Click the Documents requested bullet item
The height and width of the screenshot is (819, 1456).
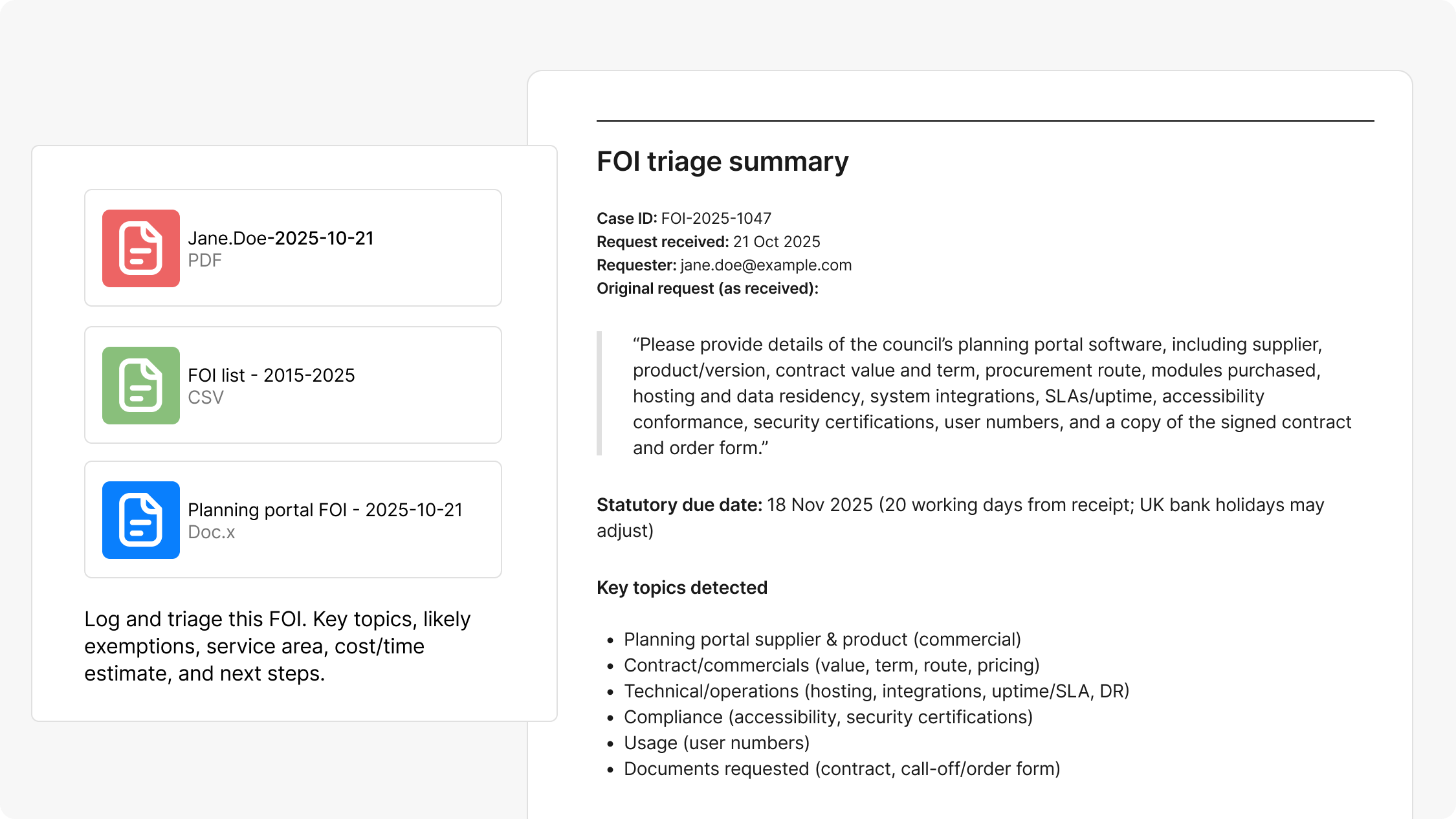click(841, 769)
